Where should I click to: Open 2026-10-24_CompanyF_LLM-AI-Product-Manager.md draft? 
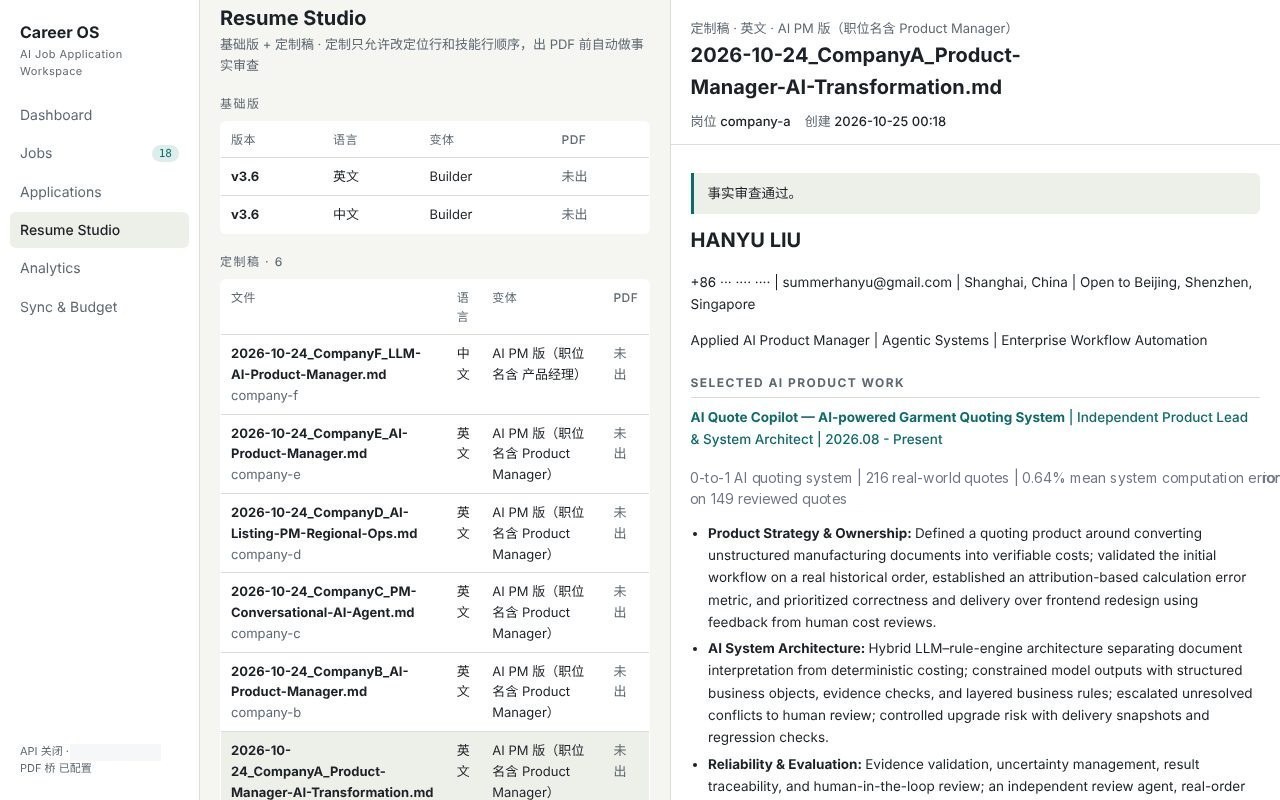[434, 374]
